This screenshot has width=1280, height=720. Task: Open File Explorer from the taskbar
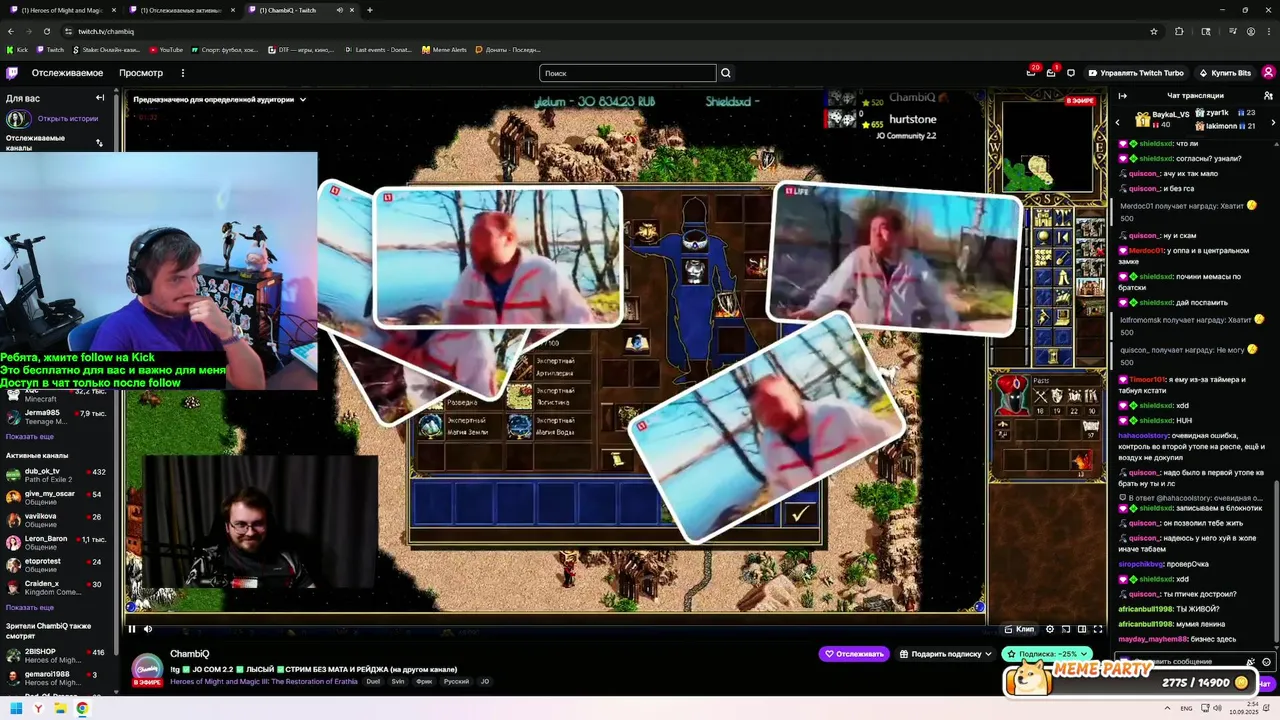coord(60,708)
